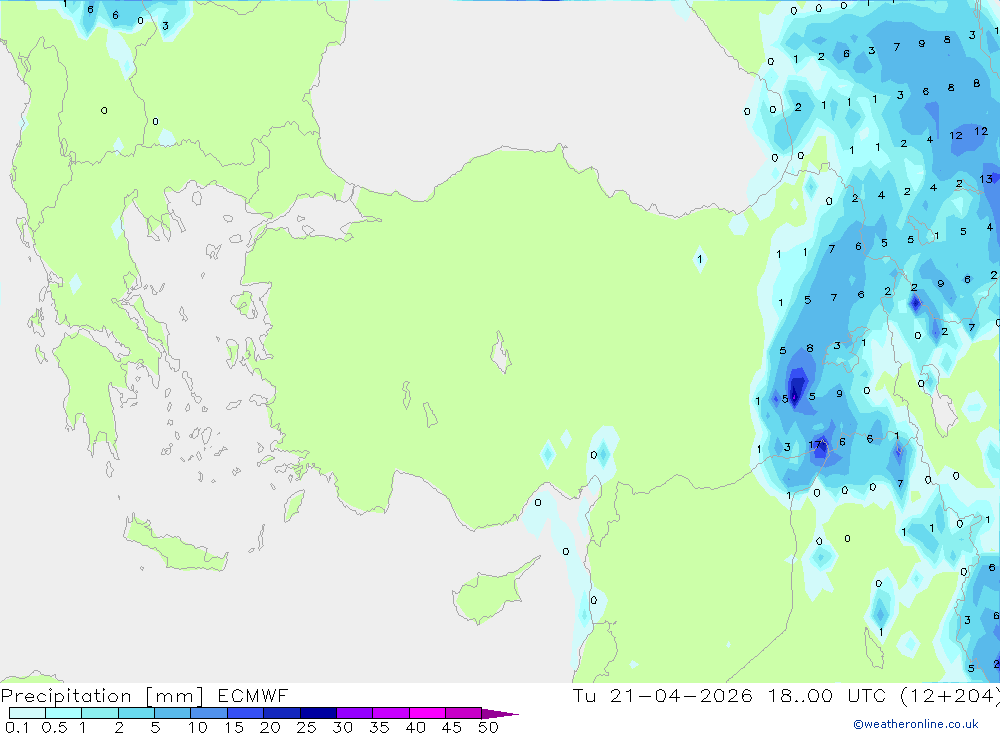Click the '(12+204)' forecast offset text

[x=950, y=696]
